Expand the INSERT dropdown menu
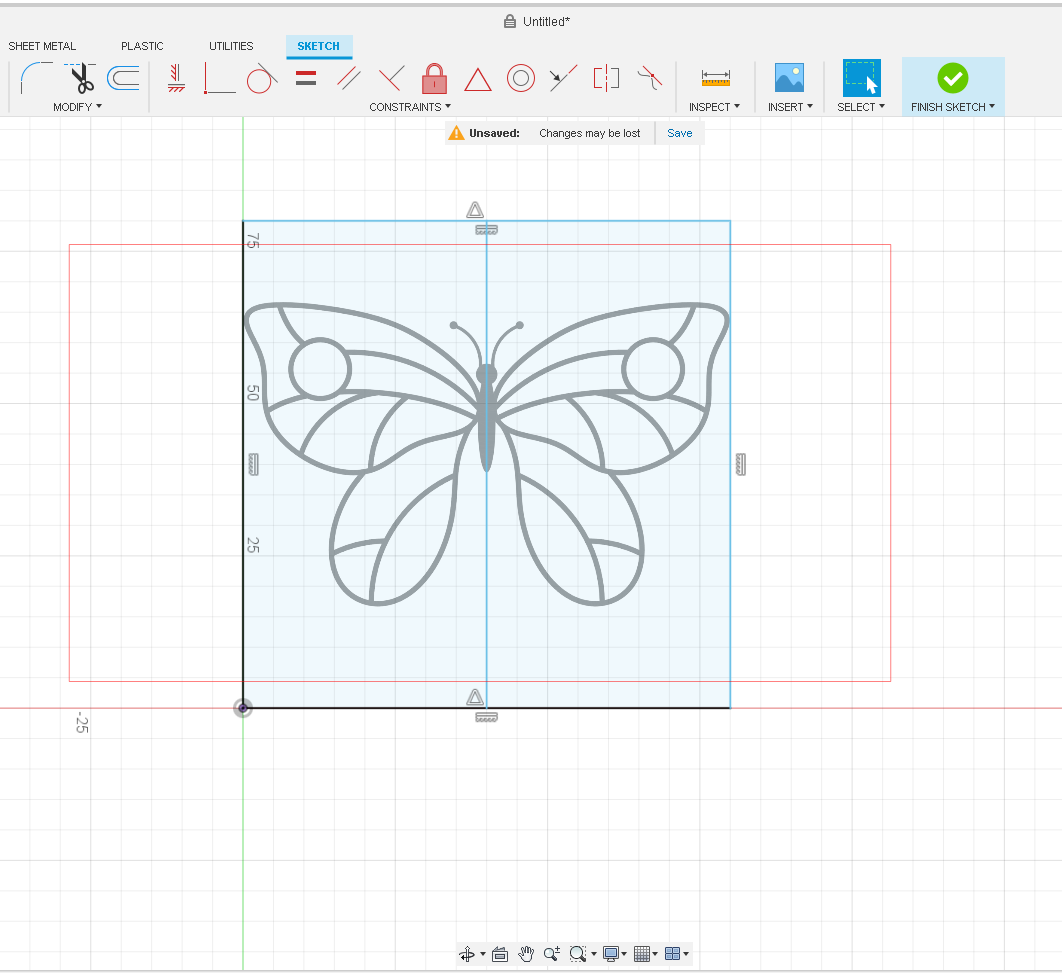 tap(790, 107)
